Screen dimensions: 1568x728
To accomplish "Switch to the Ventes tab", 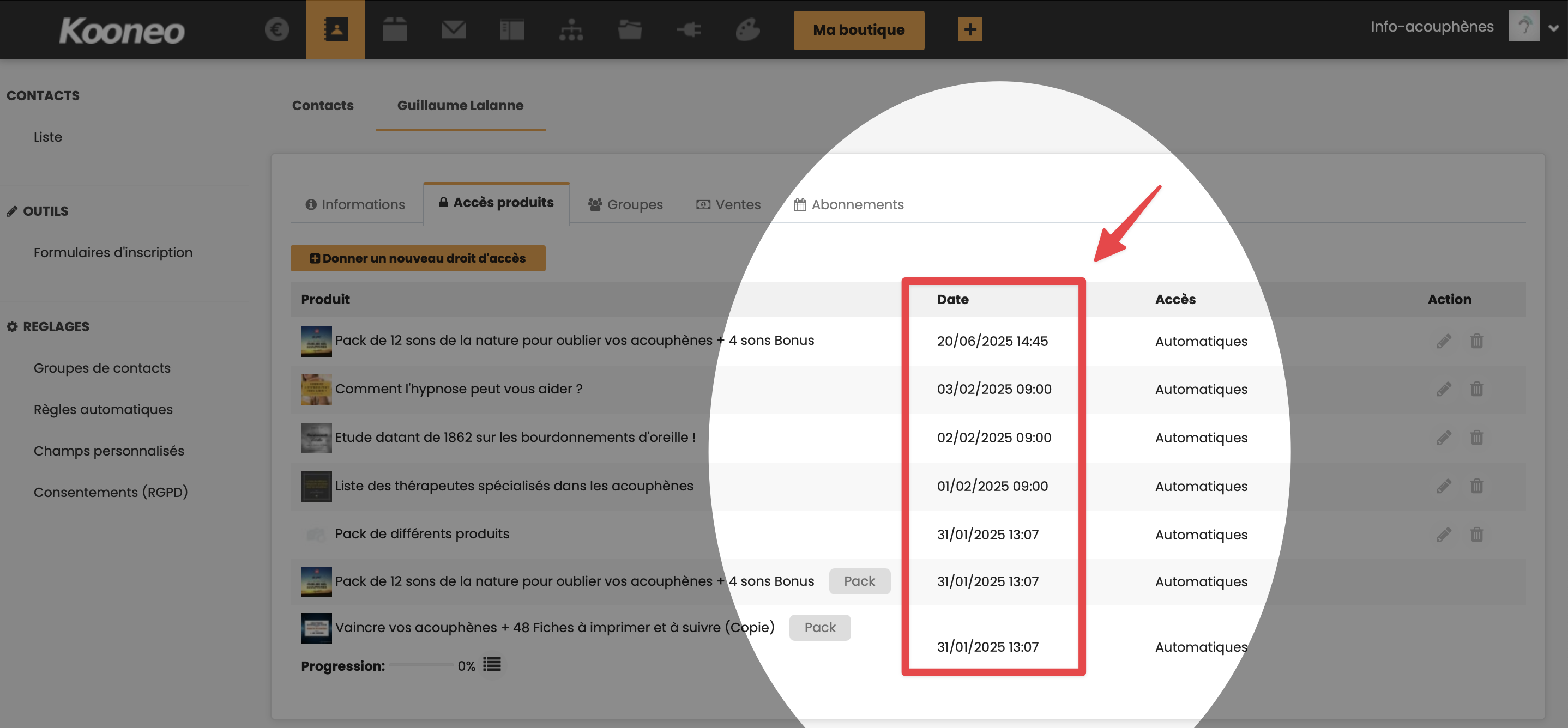I will tap(728, 204).
